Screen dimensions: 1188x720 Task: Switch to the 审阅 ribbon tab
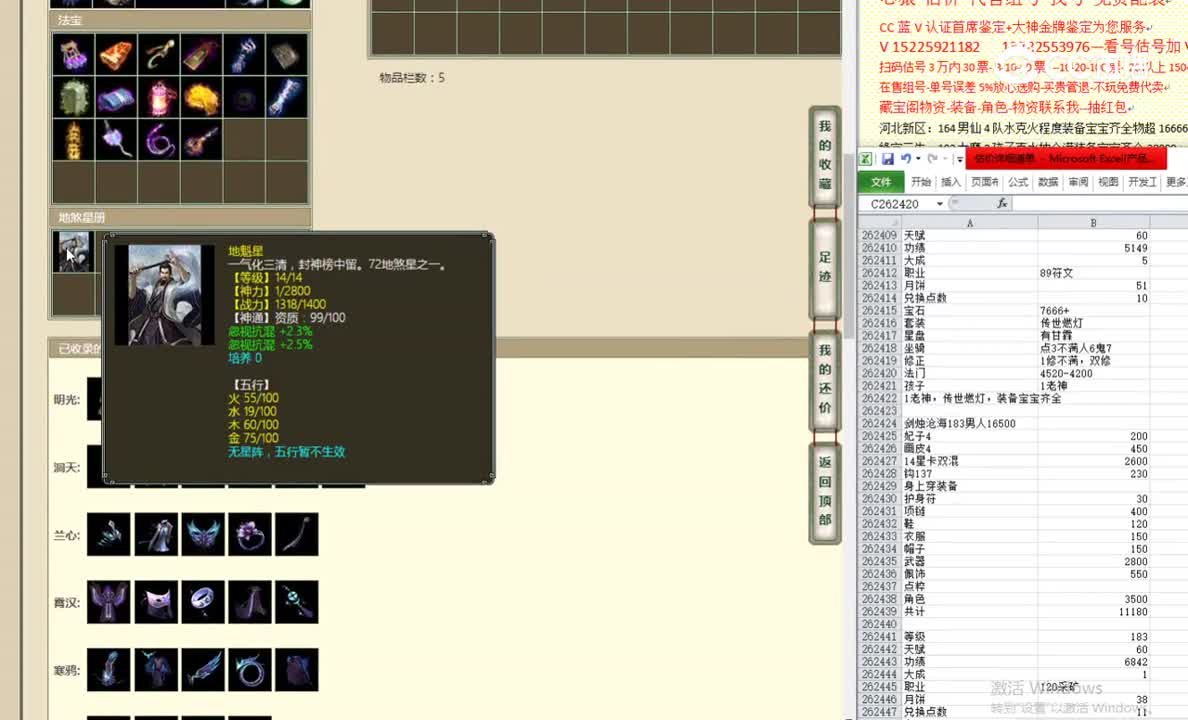[x=1078, y=182]
